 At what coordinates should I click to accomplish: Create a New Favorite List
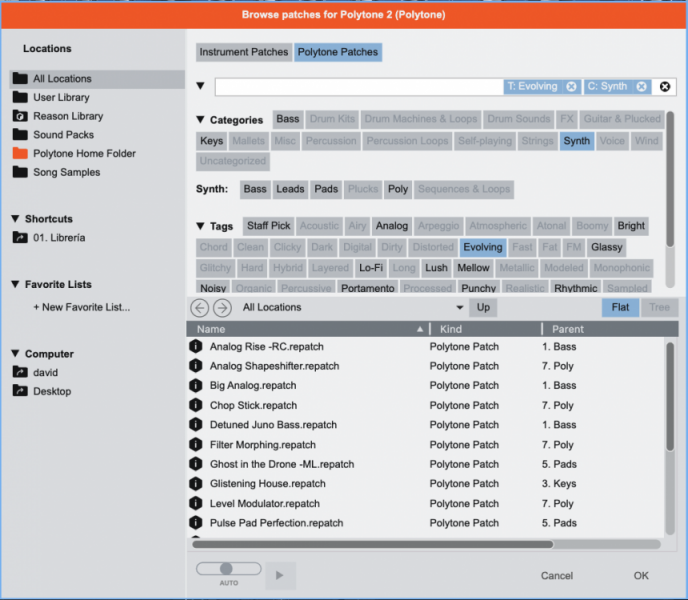point(82,307)
